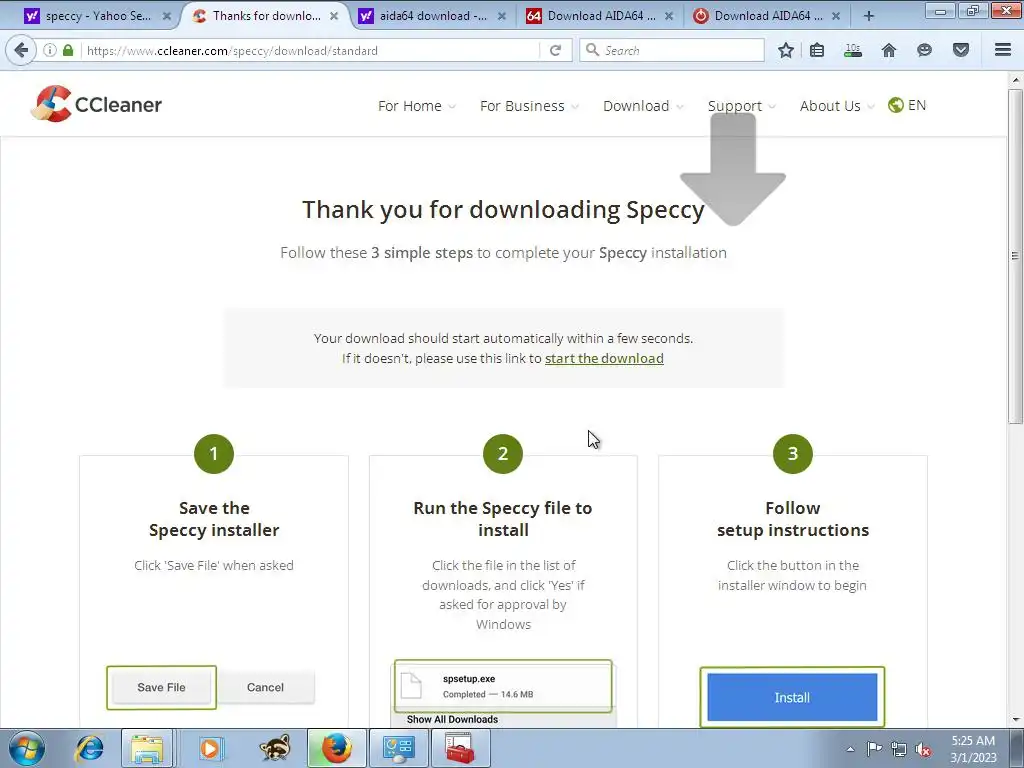The width and height of the screenshot is (1024, 768).
Task: Close the speccy Yahoo Search tab
Action: (167, 16)
